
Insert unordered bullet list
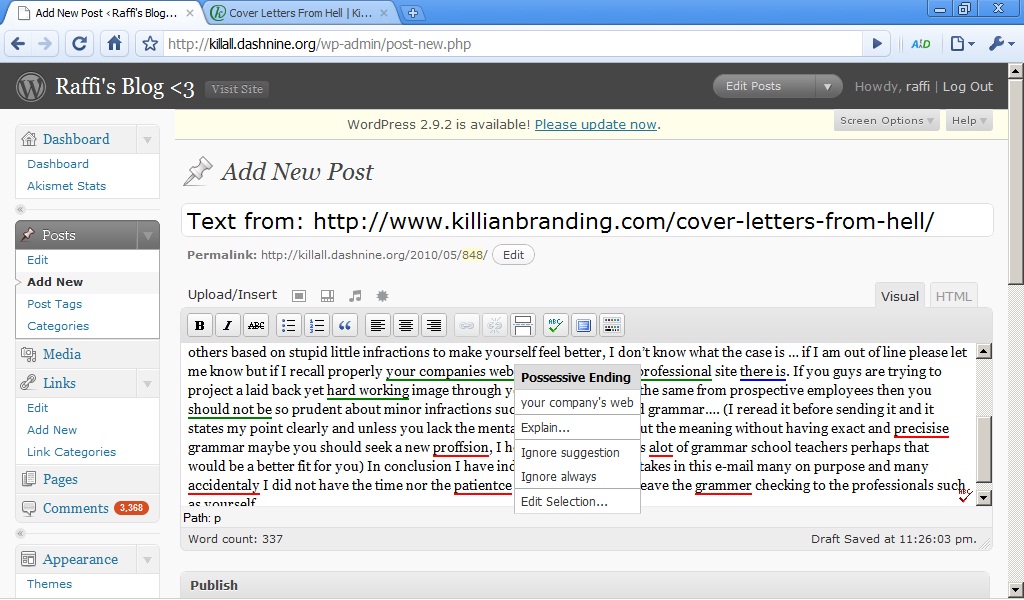pos(288,325)
